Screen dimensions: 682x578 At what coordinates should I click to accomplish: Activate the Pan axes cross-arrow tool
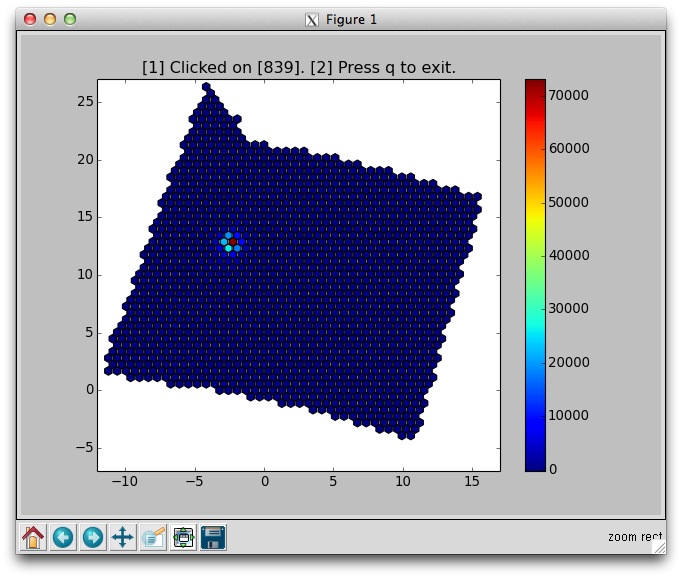coord(123,537)
